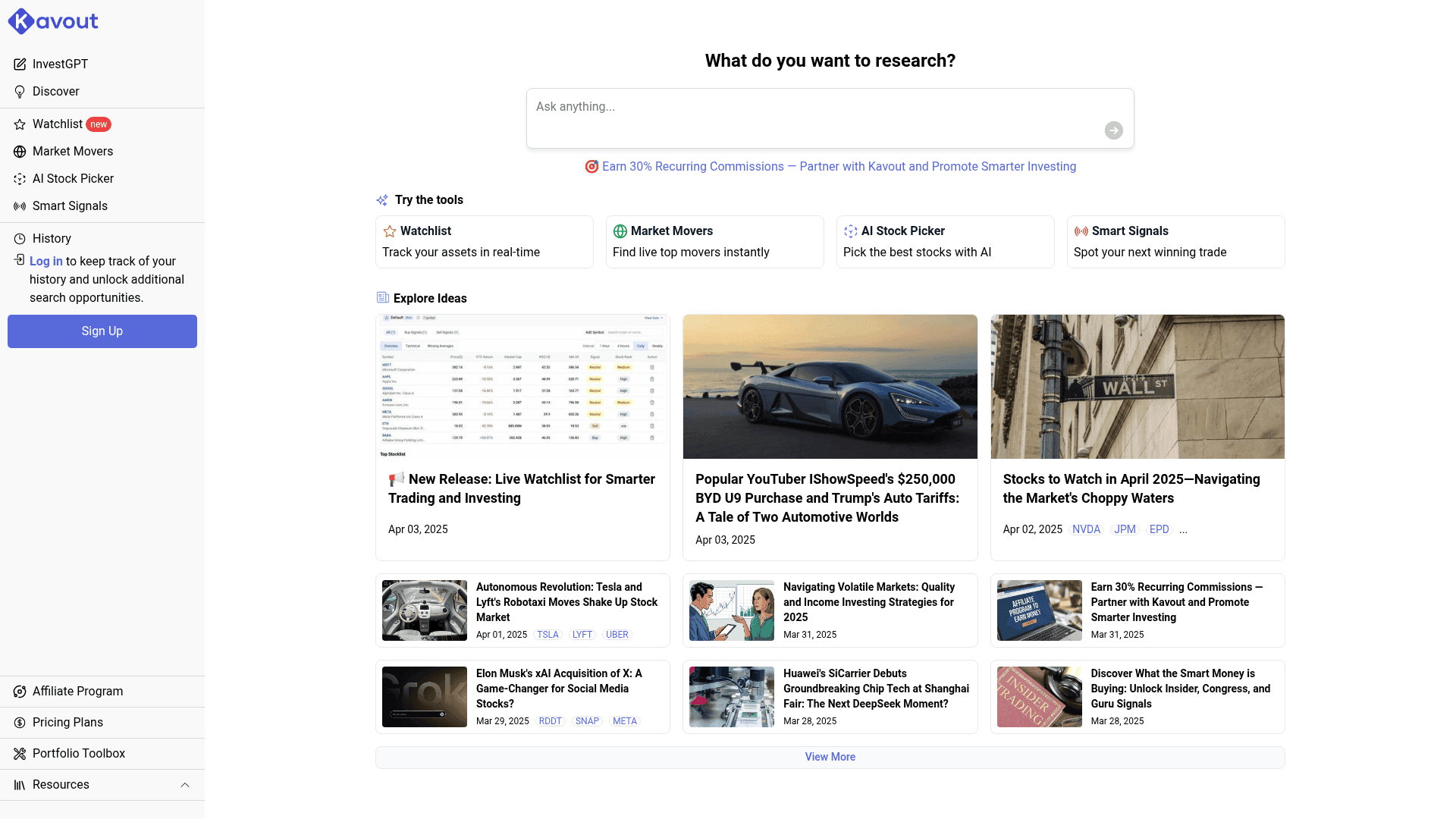Click the globe icon on Market Movers card

point(620,231)
